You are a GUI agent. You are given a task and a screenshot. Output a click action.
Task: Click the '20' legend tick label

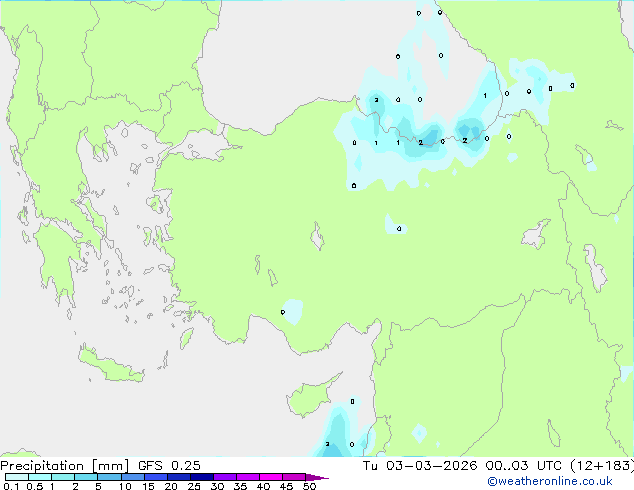pyautogui.click(x=171, y=486)
